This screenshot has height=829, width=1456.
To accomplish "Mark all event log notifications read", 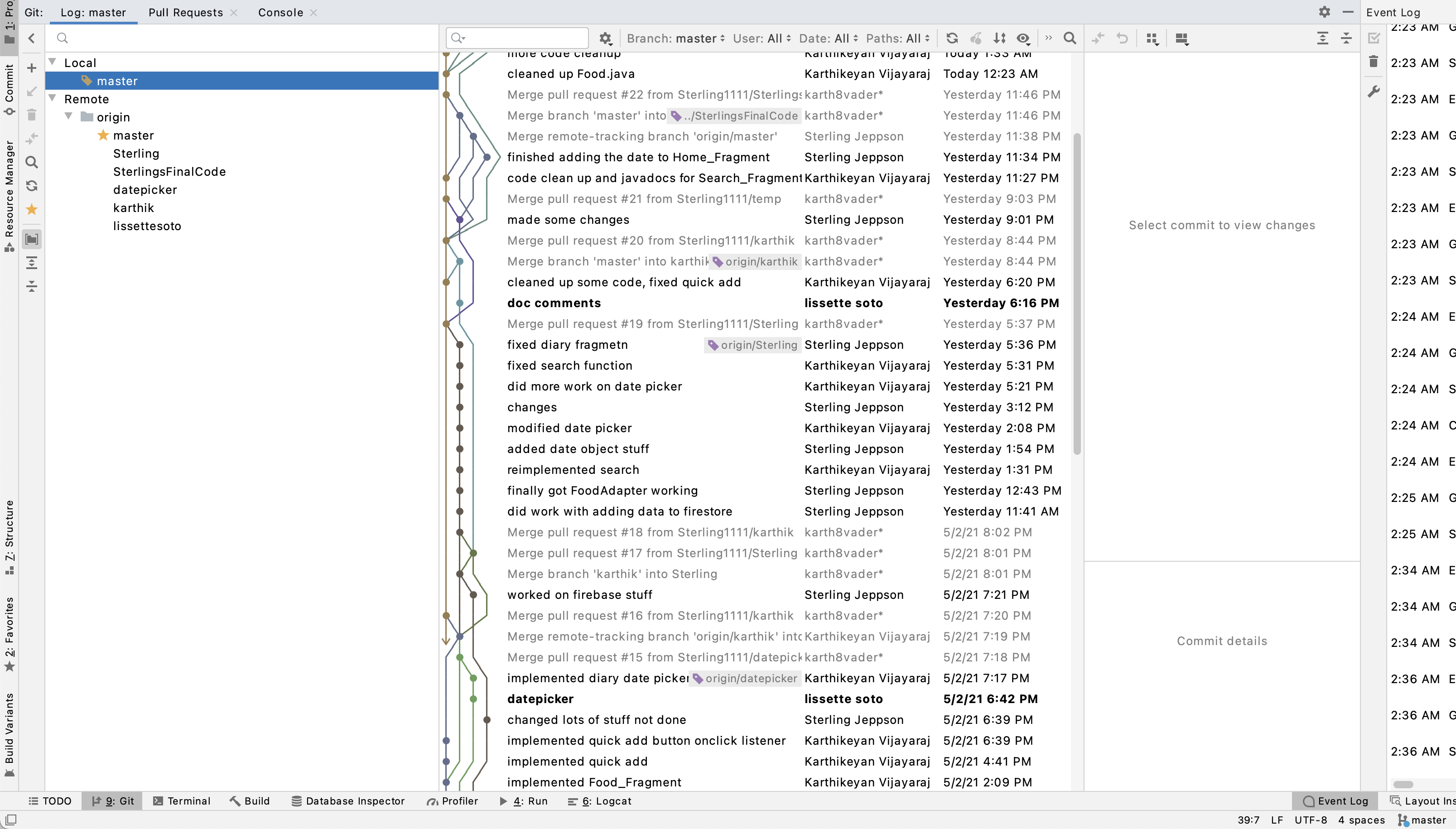I will pos(1374,38).
